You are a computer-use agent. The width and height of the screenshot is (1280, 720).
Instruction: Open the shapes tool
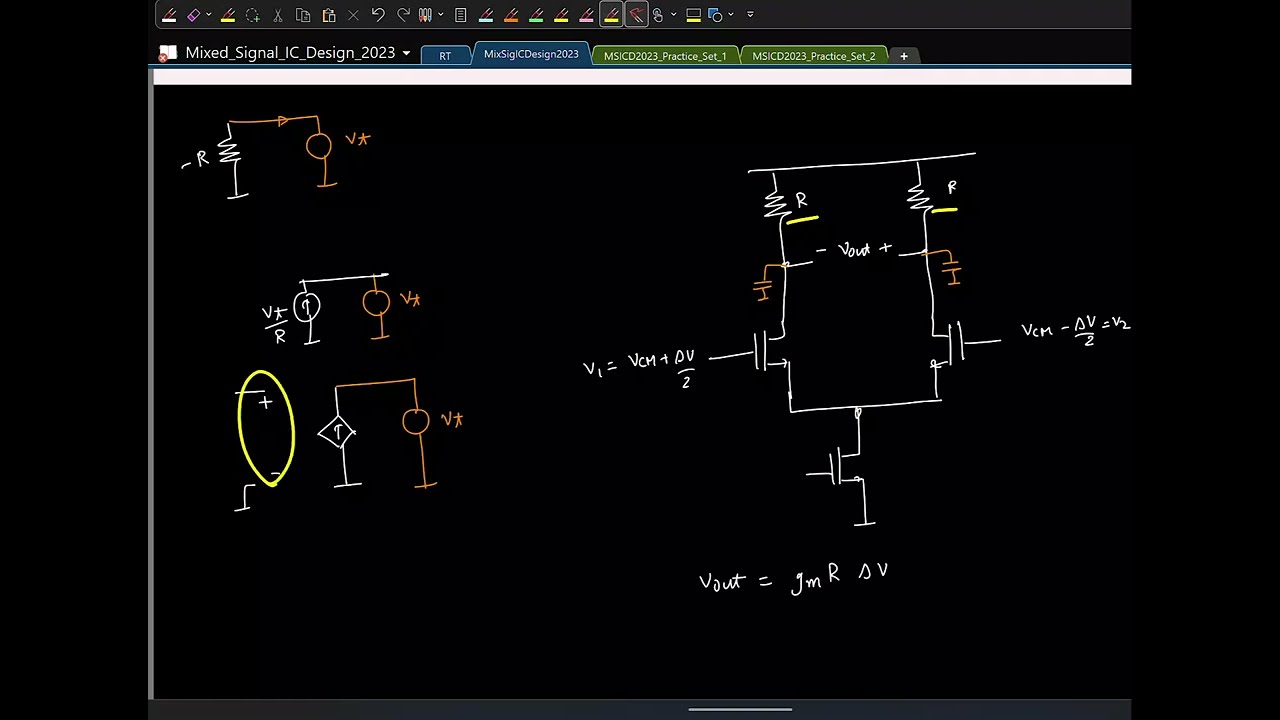click(x=716, y=15)
